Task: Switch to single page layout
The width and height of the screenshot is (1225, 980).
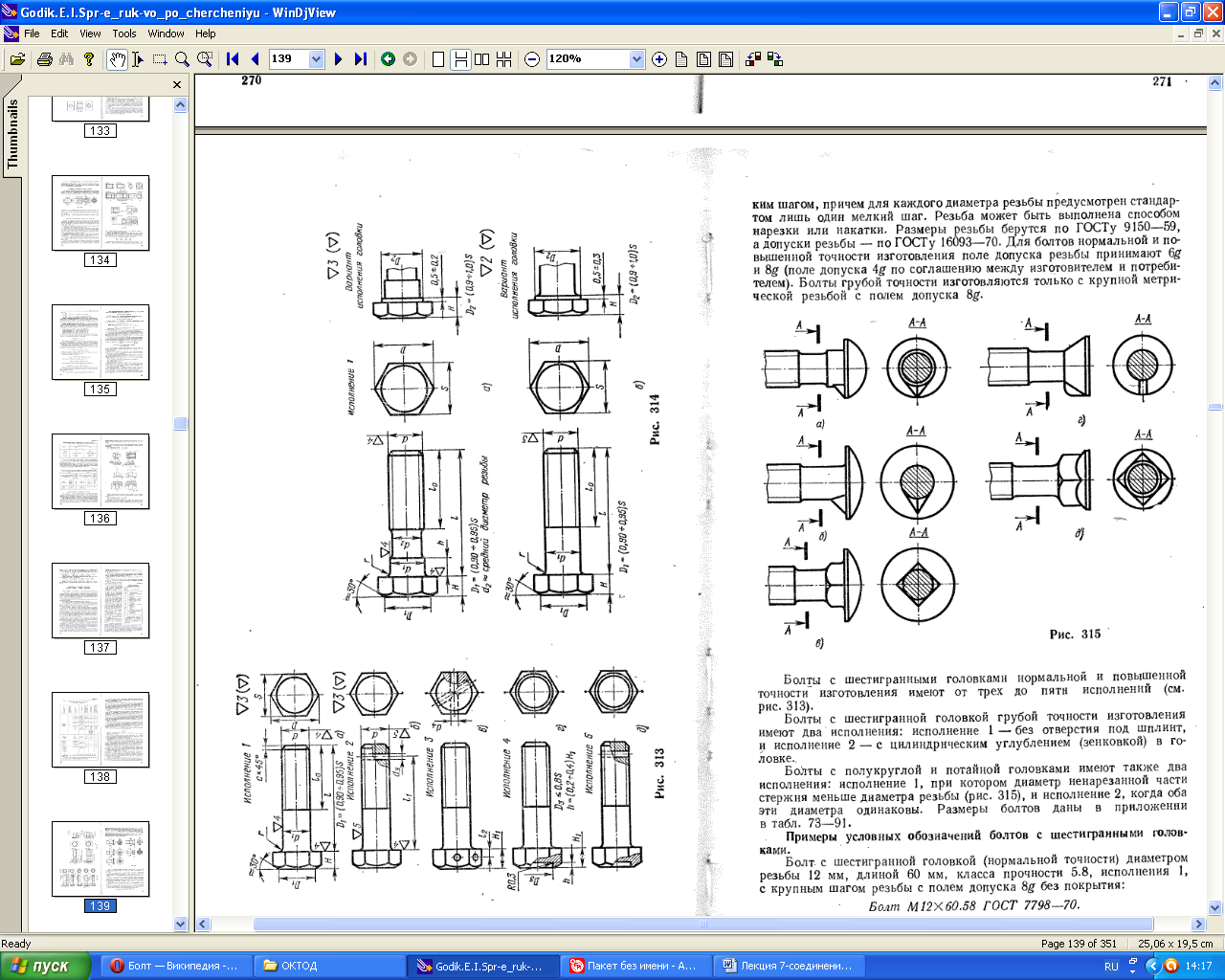Action: [x=438, y=59]
